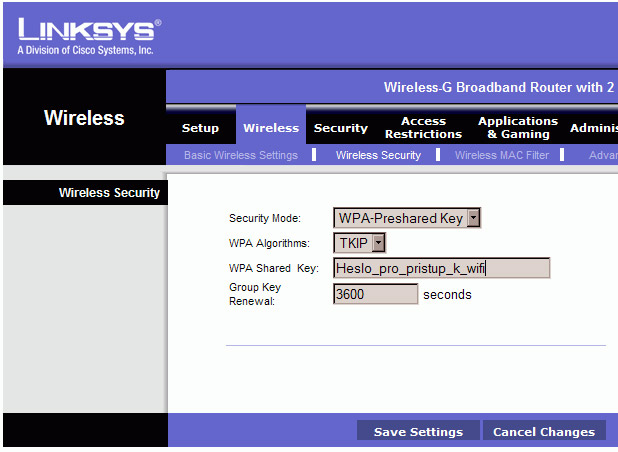Click the Group Key Renewal field
The width and height of the screenshot is (618, 452).
375,294
